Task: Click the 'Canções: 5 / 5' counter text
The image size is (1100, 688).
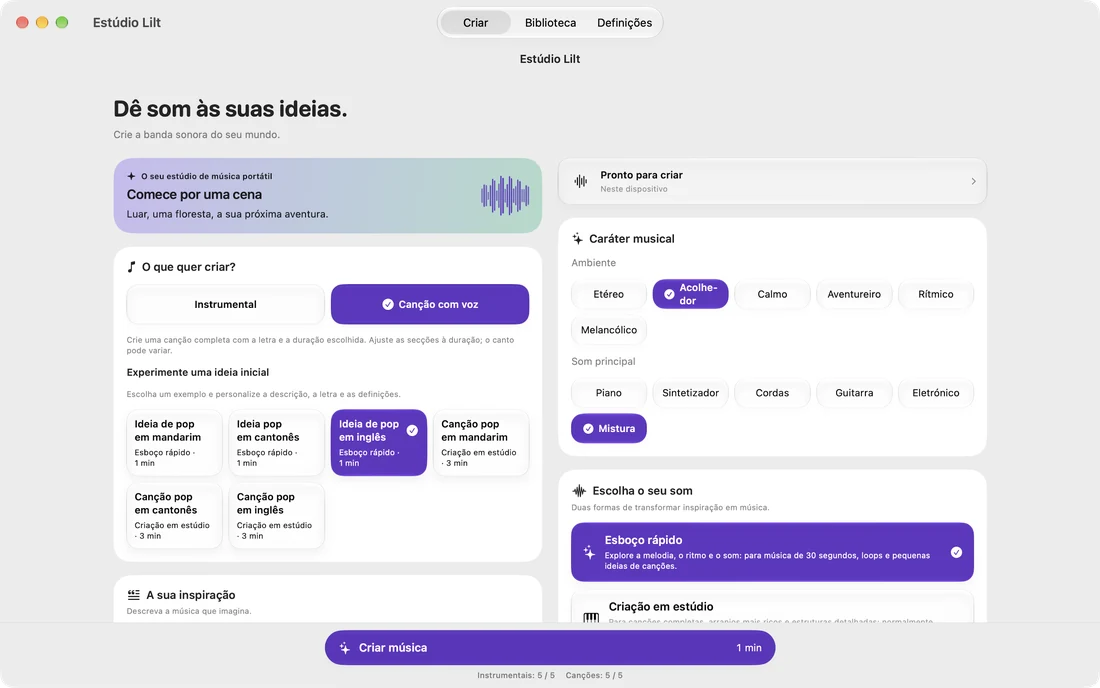Action: [594, 675]
